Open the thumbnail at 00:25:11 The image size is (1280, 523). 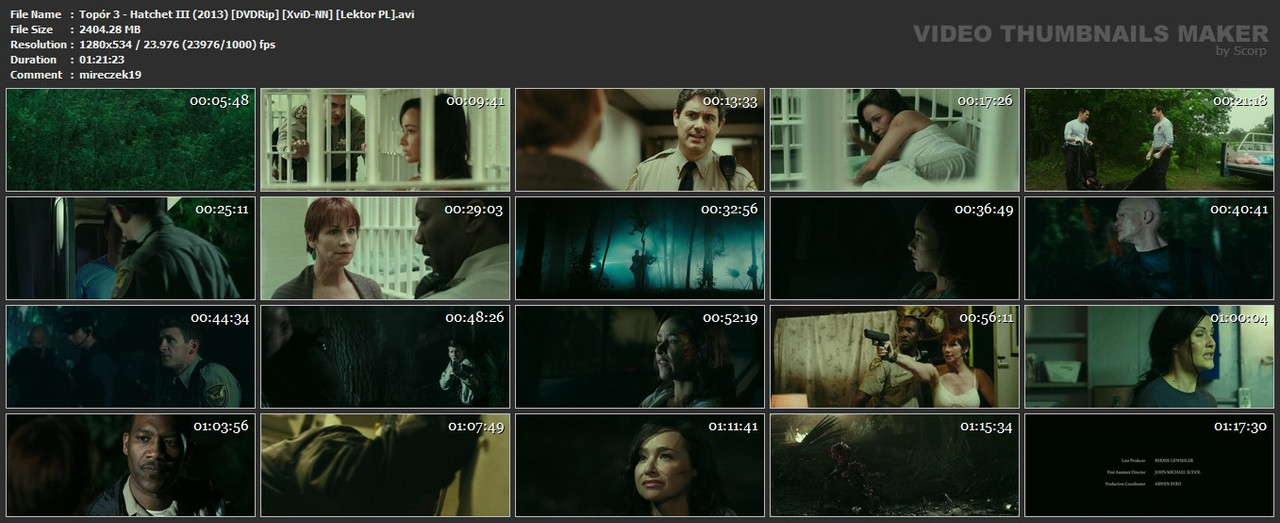130,248
